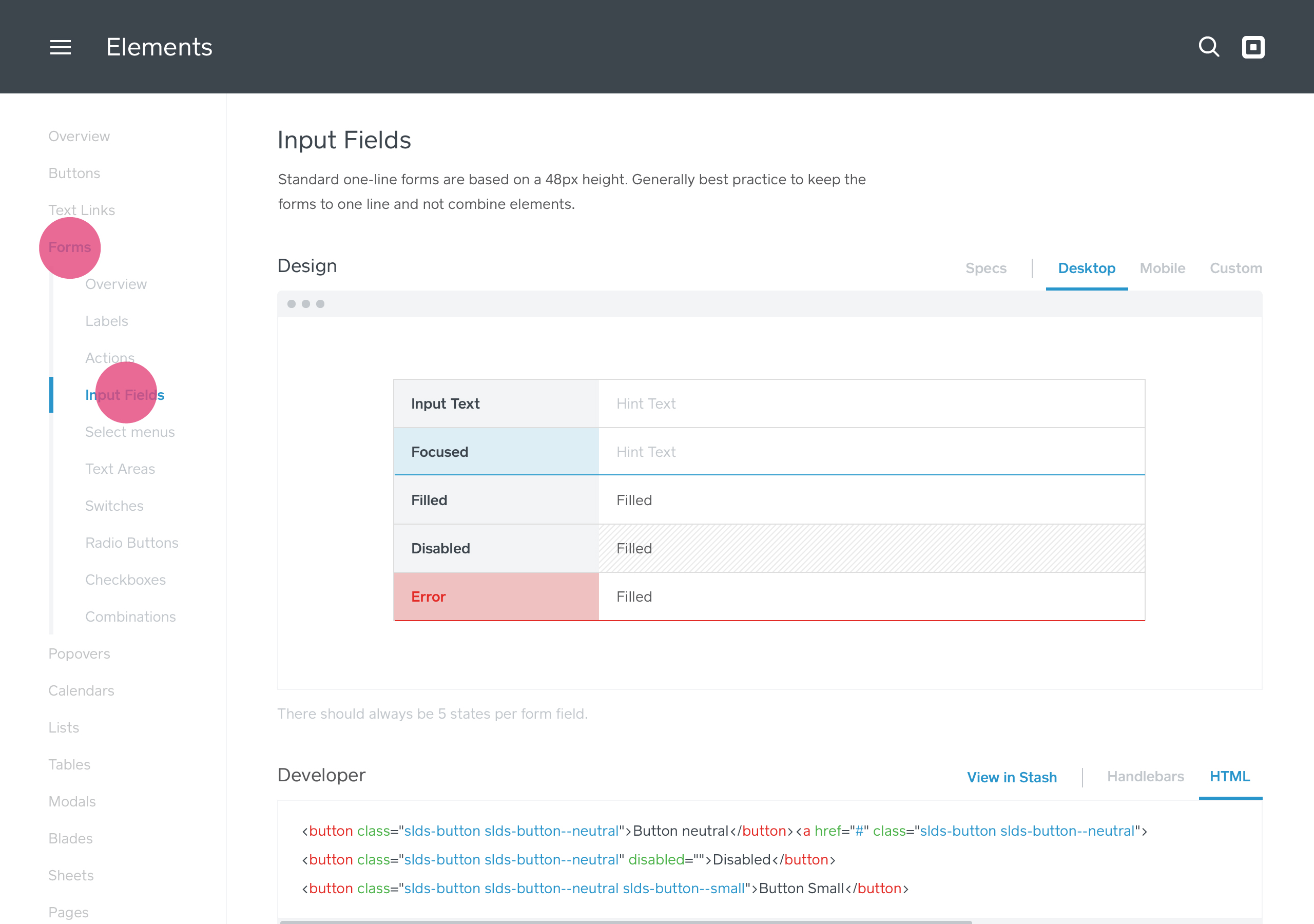1314x924 pixels.
Task: Open the Switches sidebar item
Action: [x=114, y=506]
